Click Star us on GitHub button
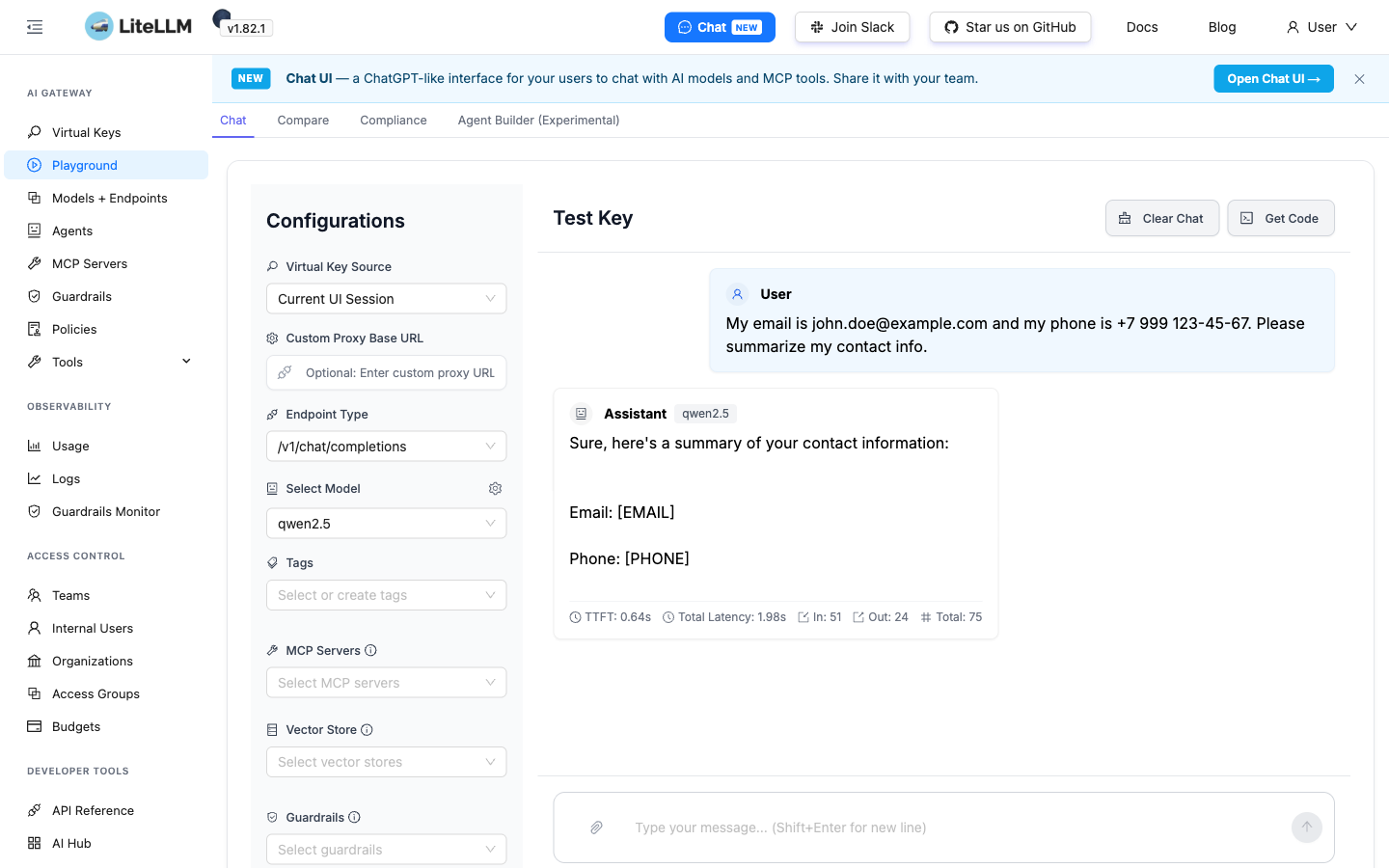 coord(1010,27)
